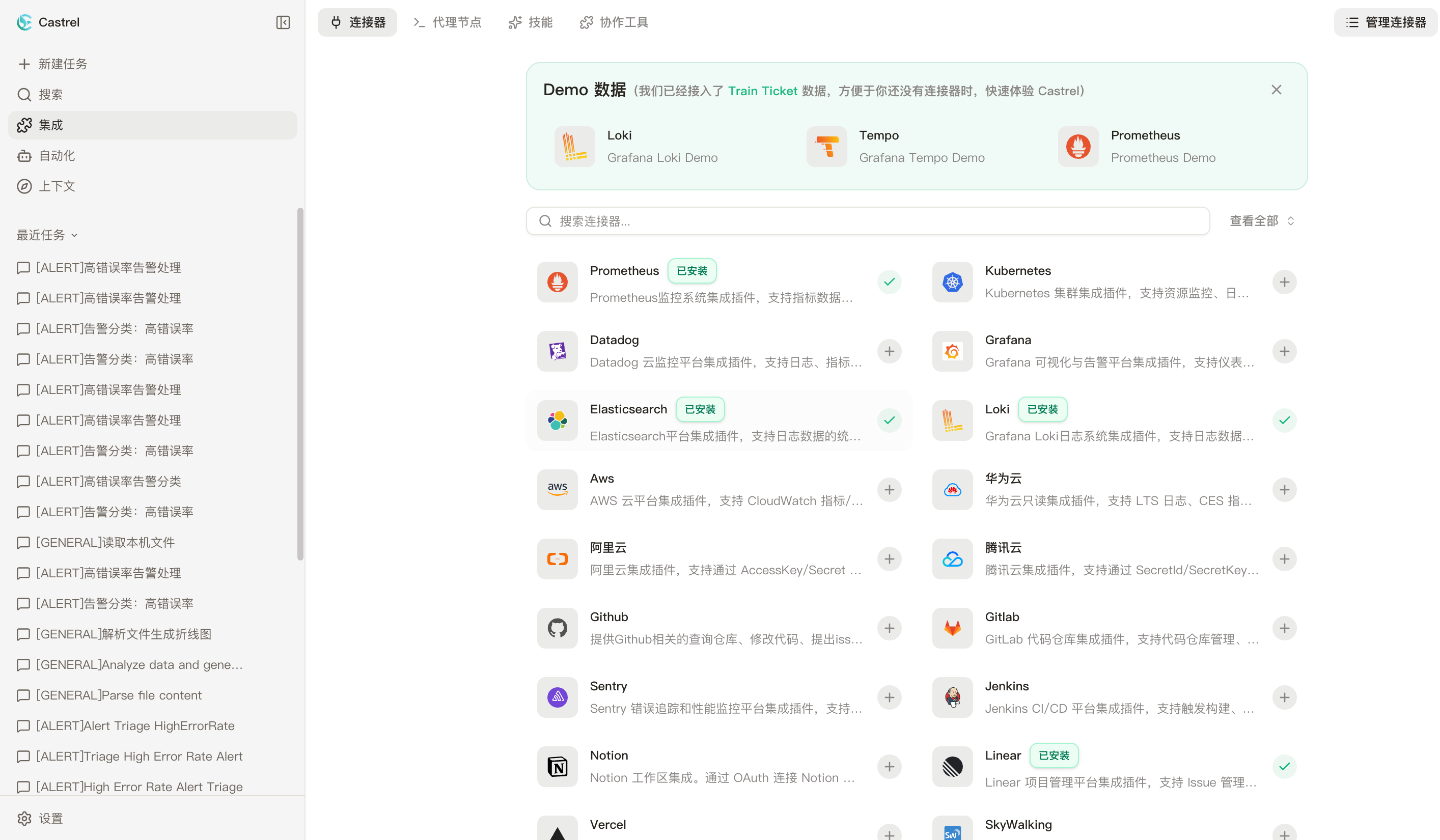1440x840 pixels.
Task: Collapse the sidebar panel icon
Action: tap(283, 22)
